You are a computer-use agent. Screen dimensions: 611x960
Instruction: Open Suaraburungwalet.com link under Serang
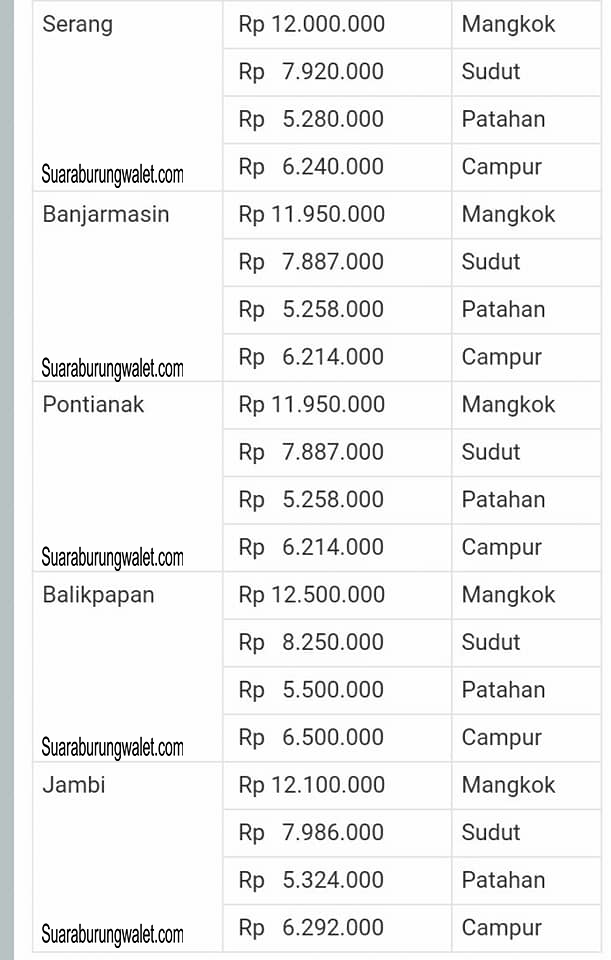(x=113, y=174)
